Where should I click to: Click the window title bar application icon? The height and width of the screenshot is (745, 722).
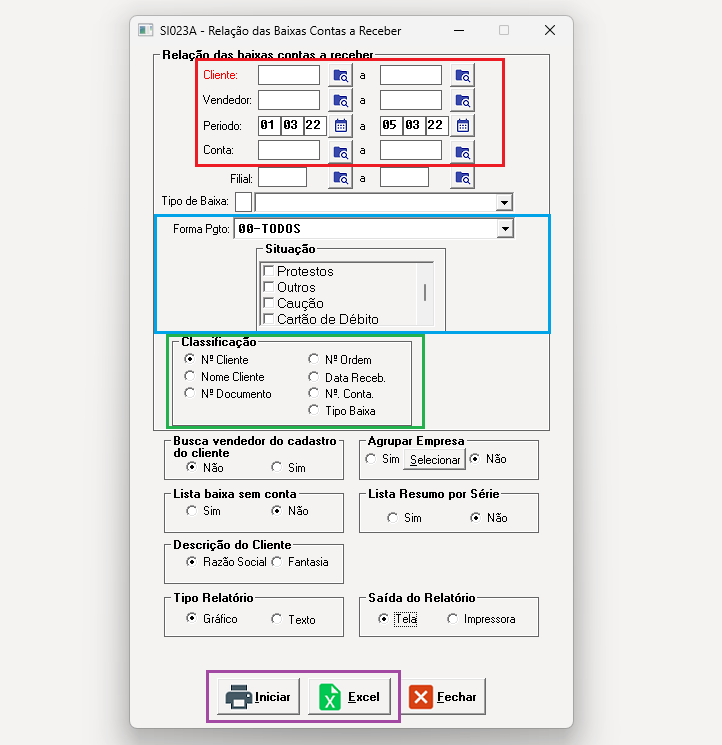145,30
